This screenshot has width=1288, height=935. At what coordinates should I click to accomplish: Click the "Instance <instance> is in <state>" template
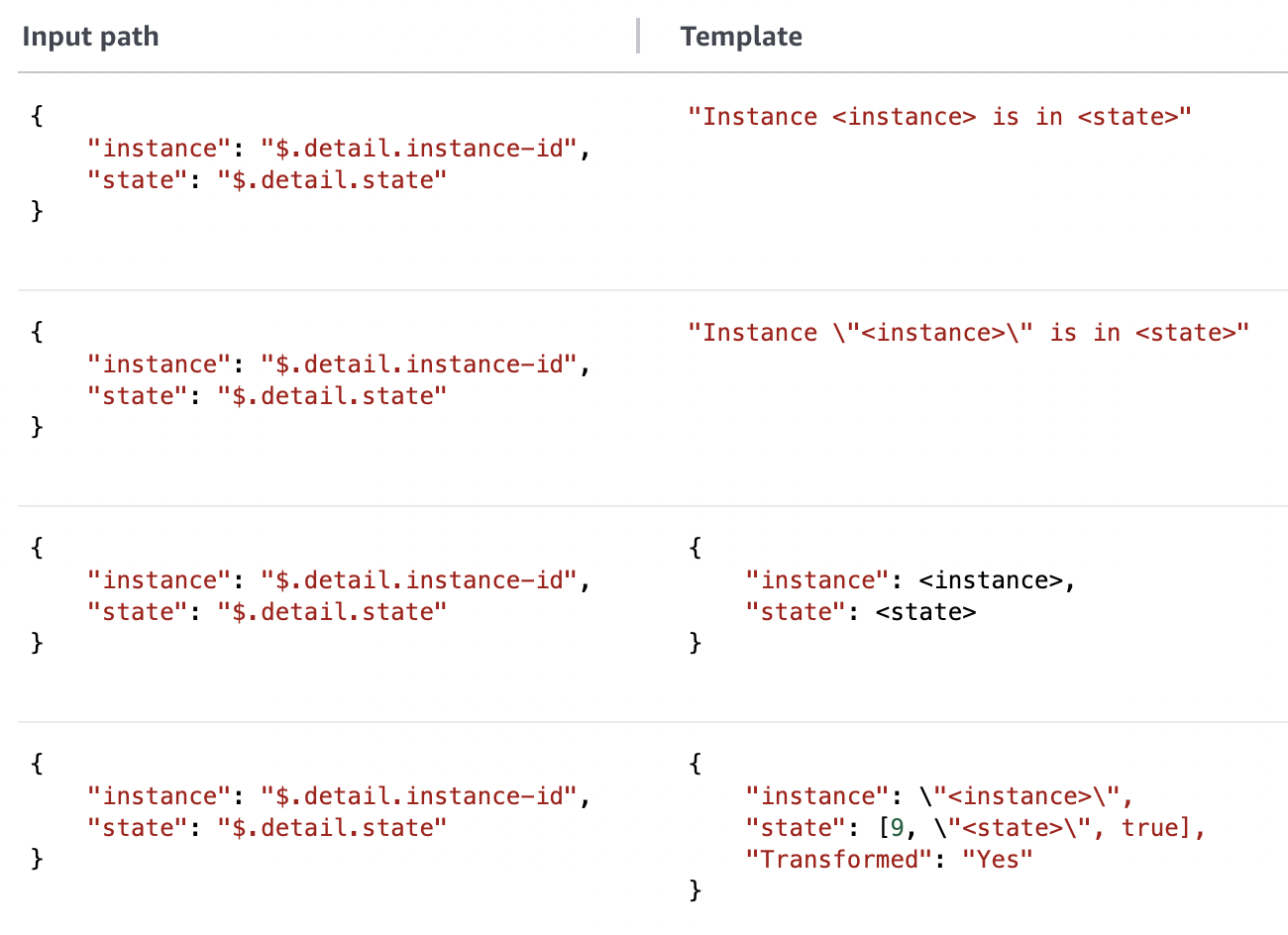point(939,117)
